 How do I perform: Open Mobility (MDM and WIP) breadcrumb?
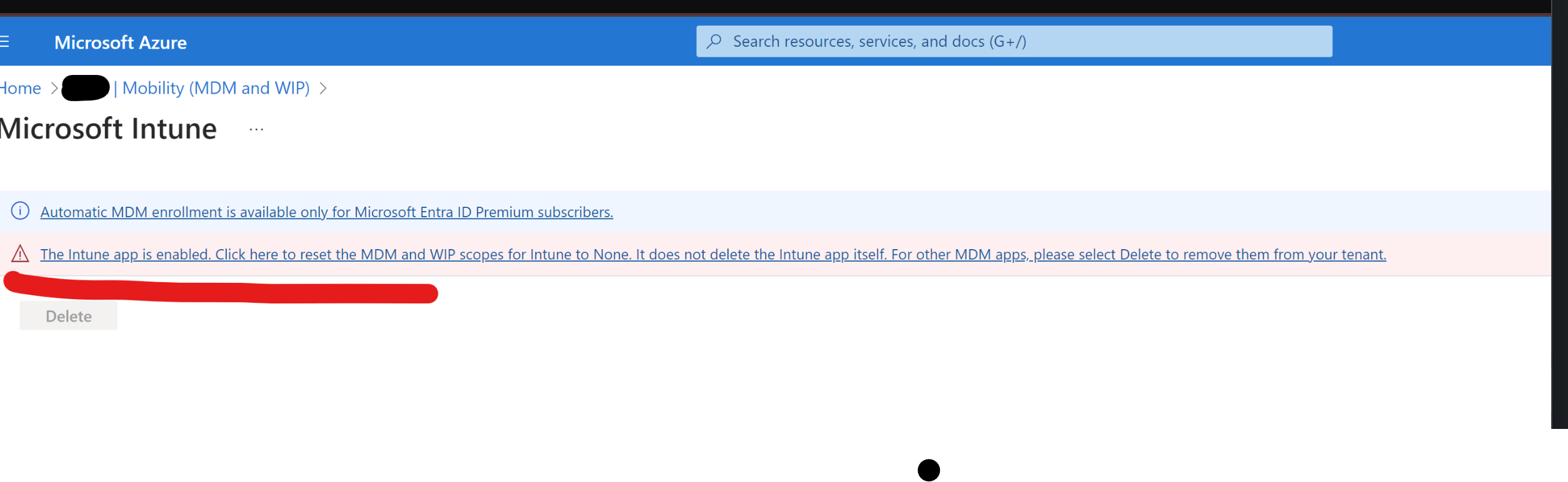pos(216,88)
